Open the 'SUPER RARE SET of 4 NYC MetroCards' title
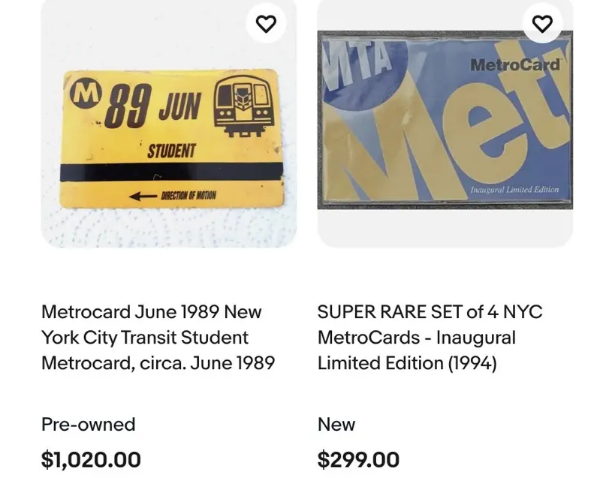The image size is (602, 481). (x=430, y=338)
